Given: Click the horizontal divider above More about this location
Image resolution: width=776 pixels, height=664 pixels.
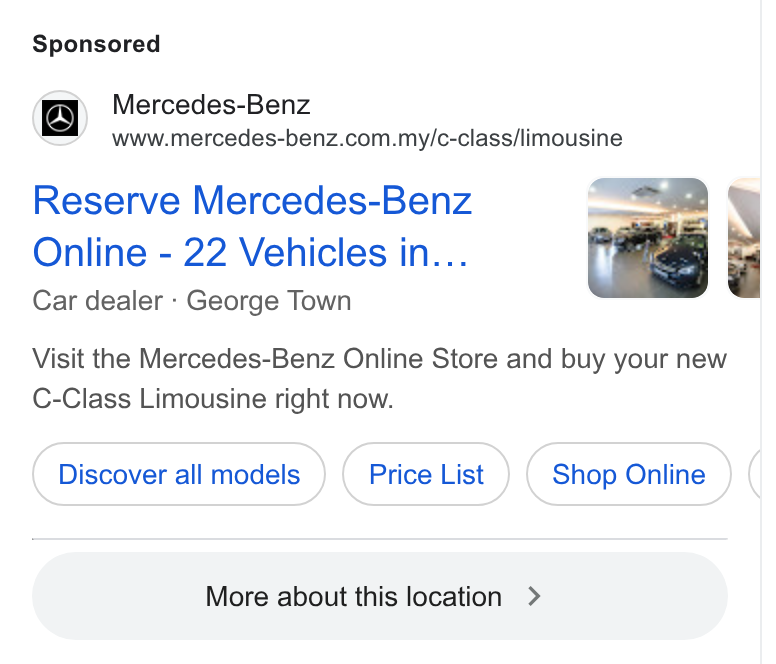Looking at the screenshot, I should [380, 539].
